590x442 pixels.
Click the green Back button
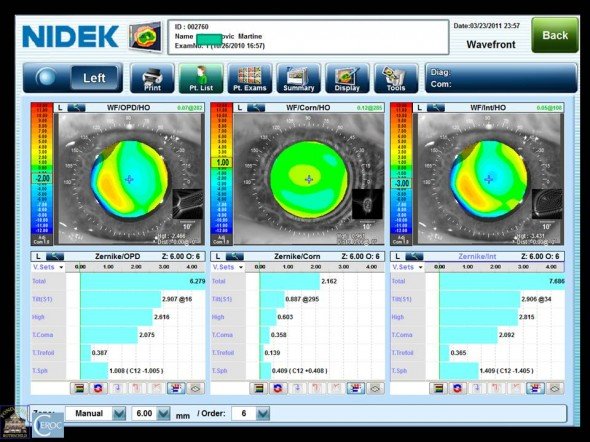(x=555, y=35)
